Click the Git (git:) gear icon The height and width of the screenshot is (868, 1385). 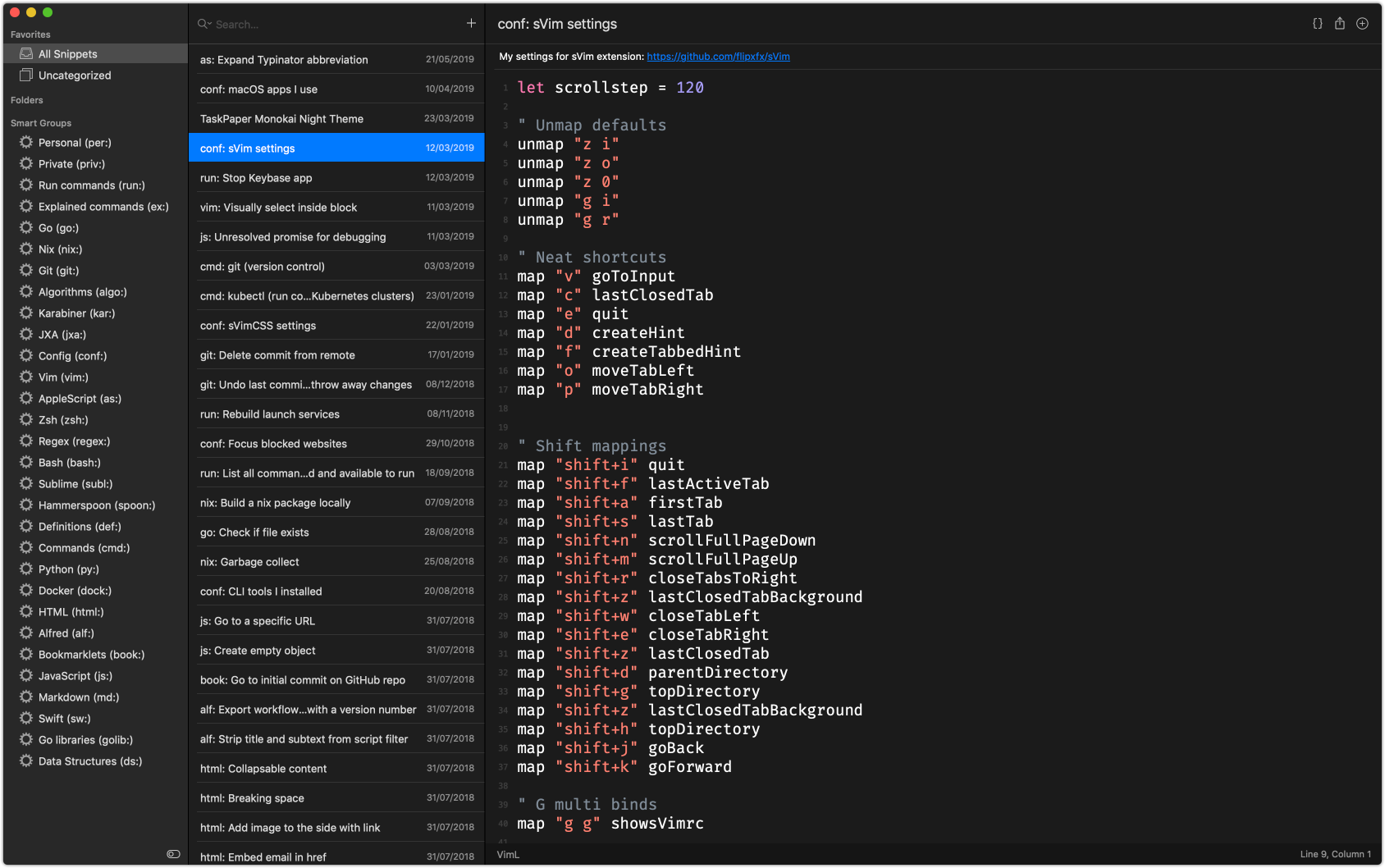[26, 271]
